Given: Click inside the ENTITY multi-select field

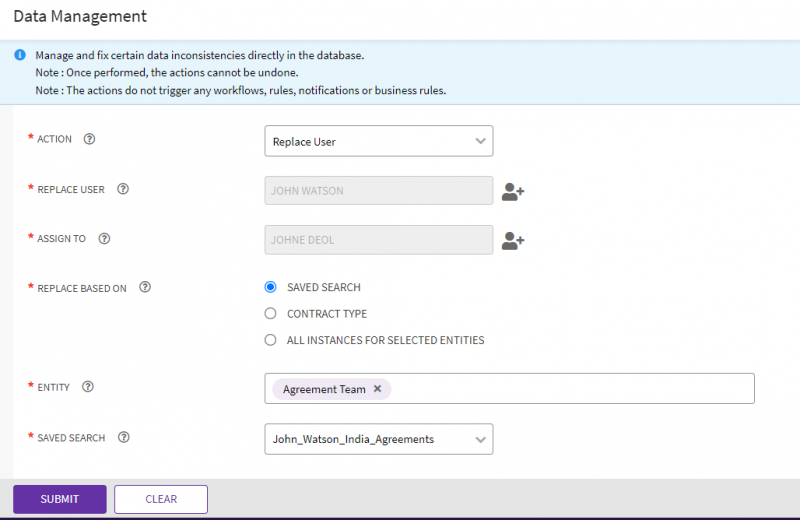Looking at the screenshot, I should coord(509,388).
